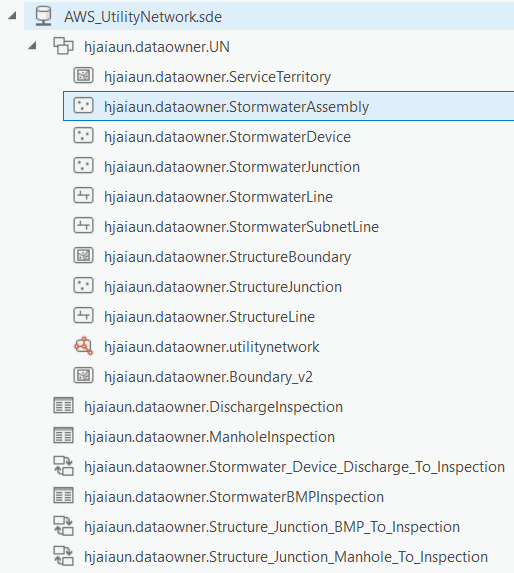Click the database connection icon for AWS_UtilityNetwork.sde
This screenshot has height=573, width=514.
[43, 16]
